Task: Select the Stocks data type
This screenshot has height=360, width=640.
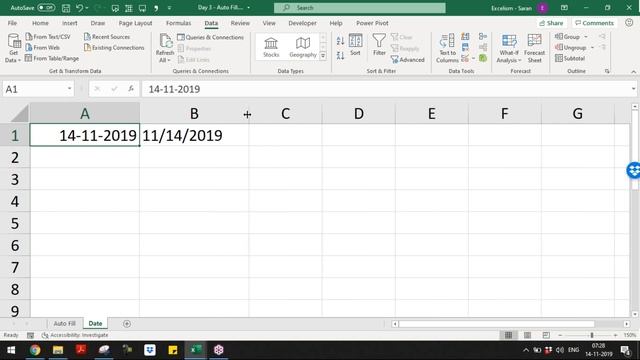Action: pyautogui.click(x=271, y=47)
